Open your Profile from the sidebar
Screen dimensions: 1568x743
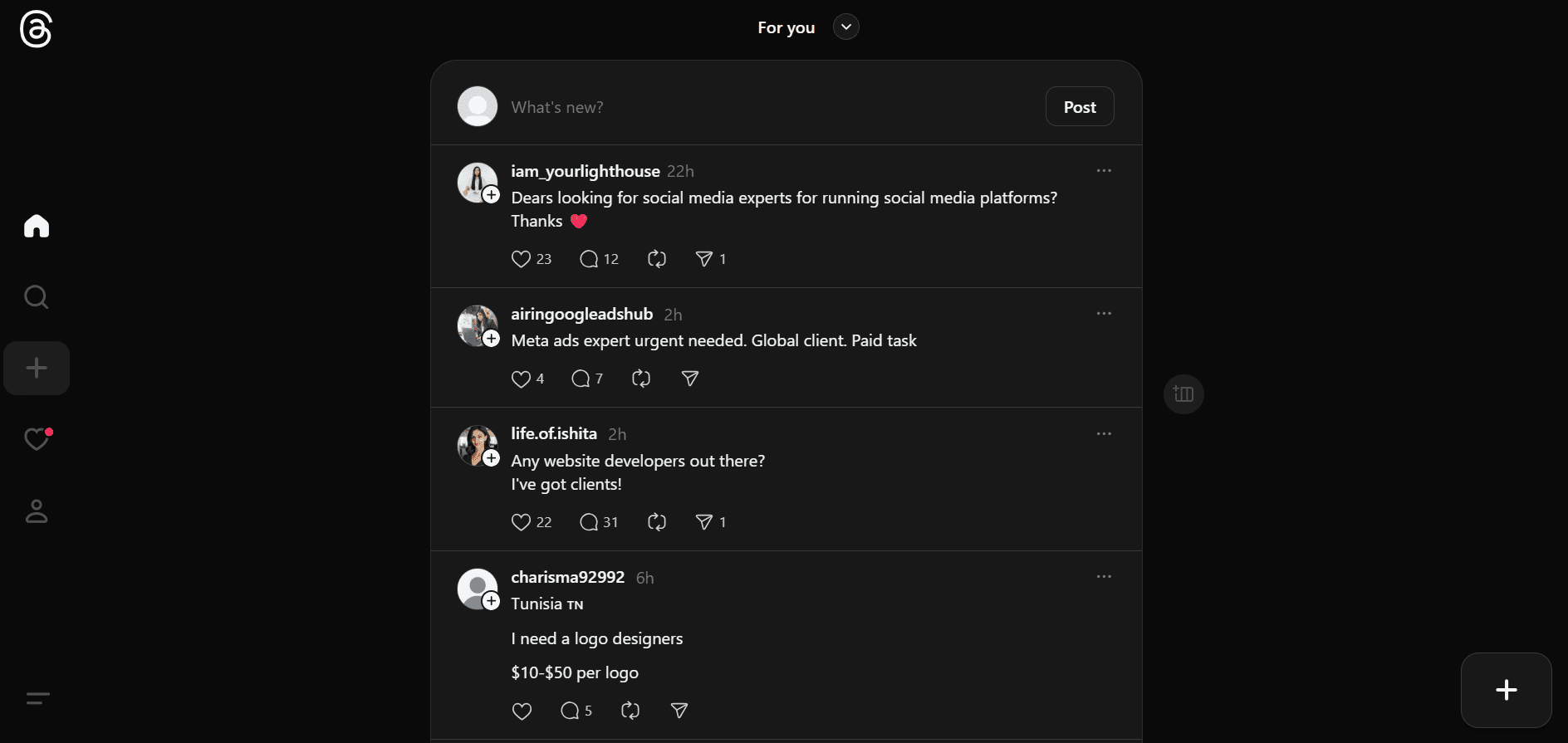click(x=37, y=511)
